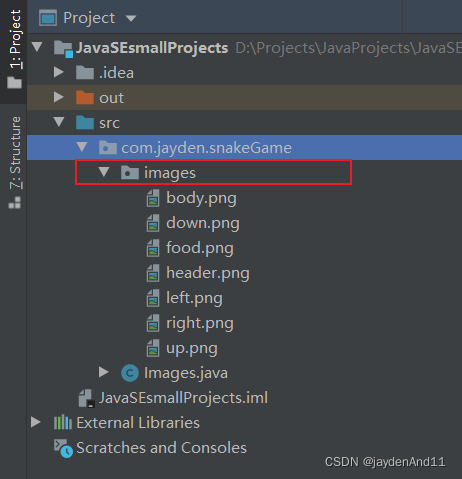Click the blue src source folder icon
462x479 pixels.
pyautogui.click(x=85, y=122)
